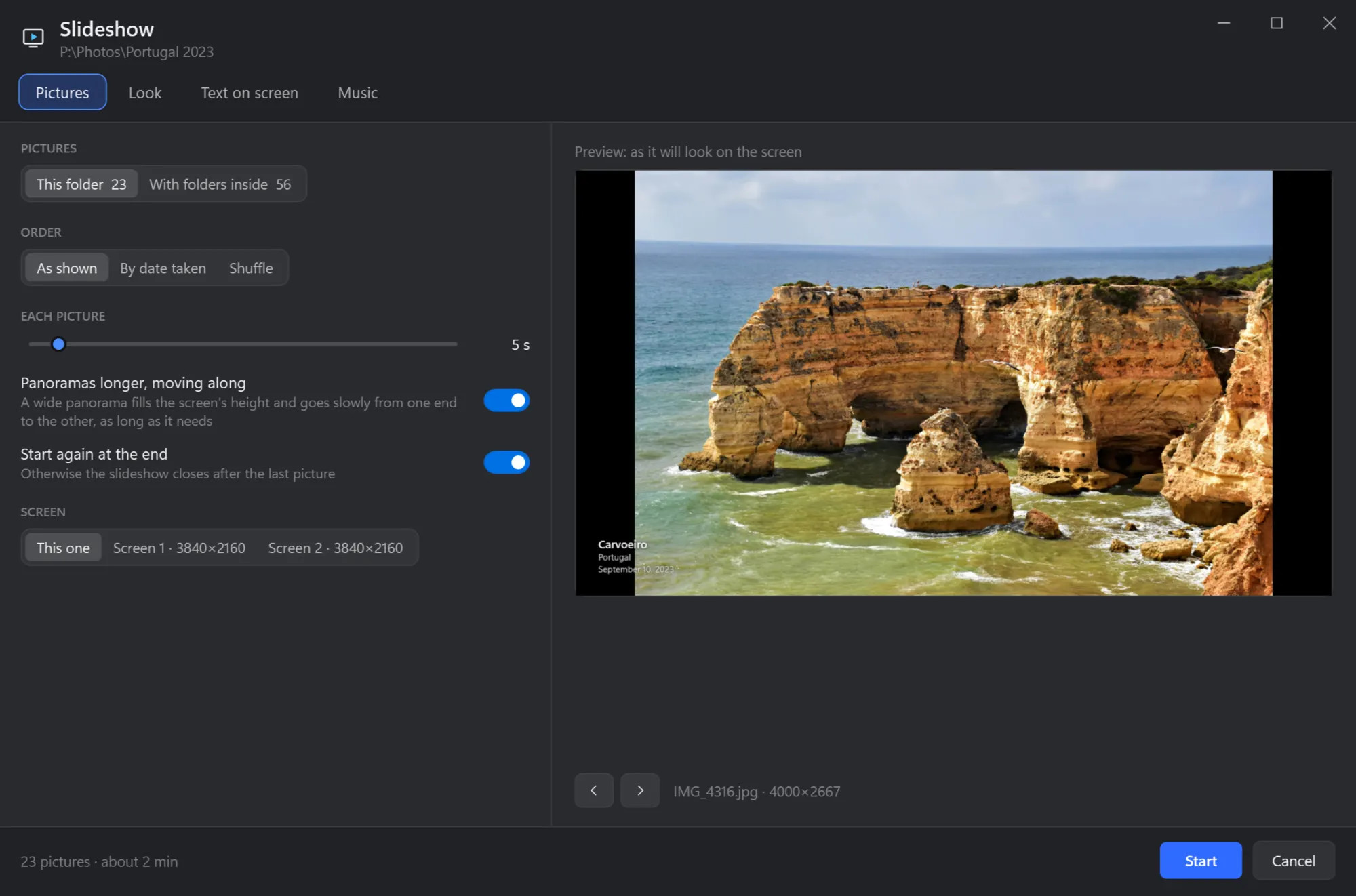1356x896 pixels.
Task: Set order to Shuffle
Action: (251, 268)
